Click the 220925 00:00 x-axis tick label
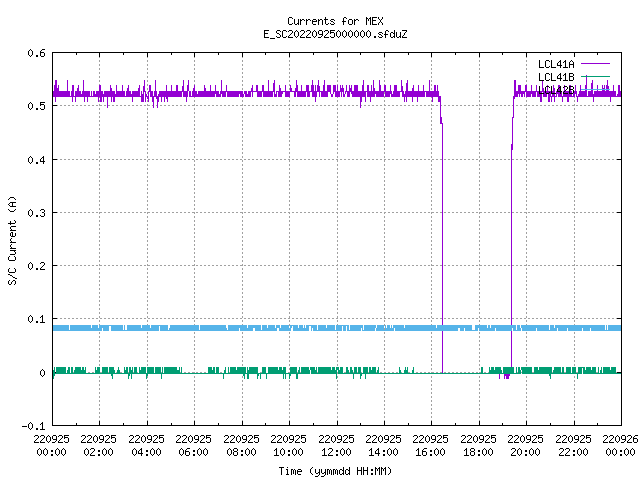 [51, 446]
